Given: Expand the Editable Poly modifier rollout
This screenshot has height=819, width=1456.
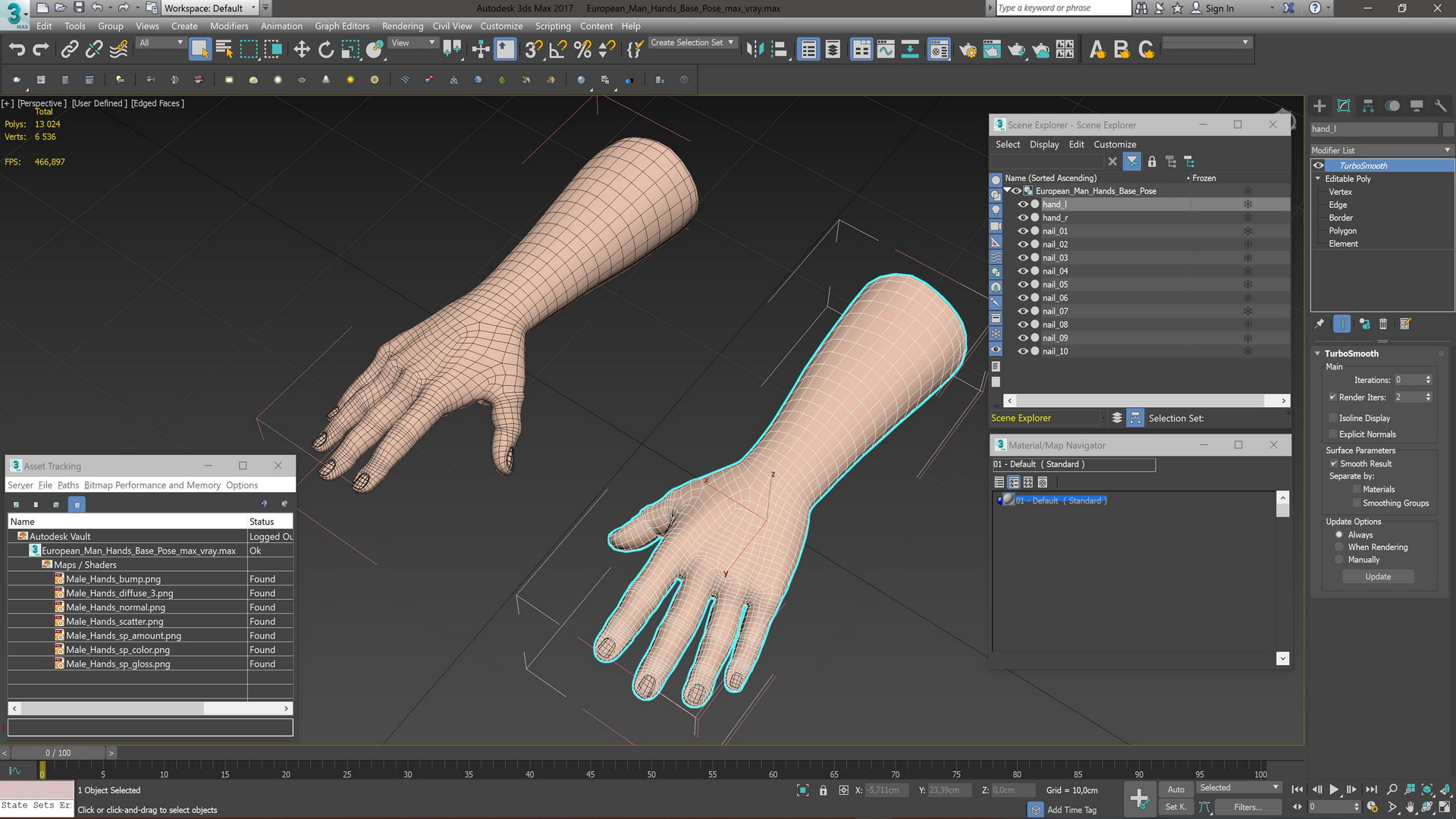Looking at the screenshot, I should tap(1319, 178).
